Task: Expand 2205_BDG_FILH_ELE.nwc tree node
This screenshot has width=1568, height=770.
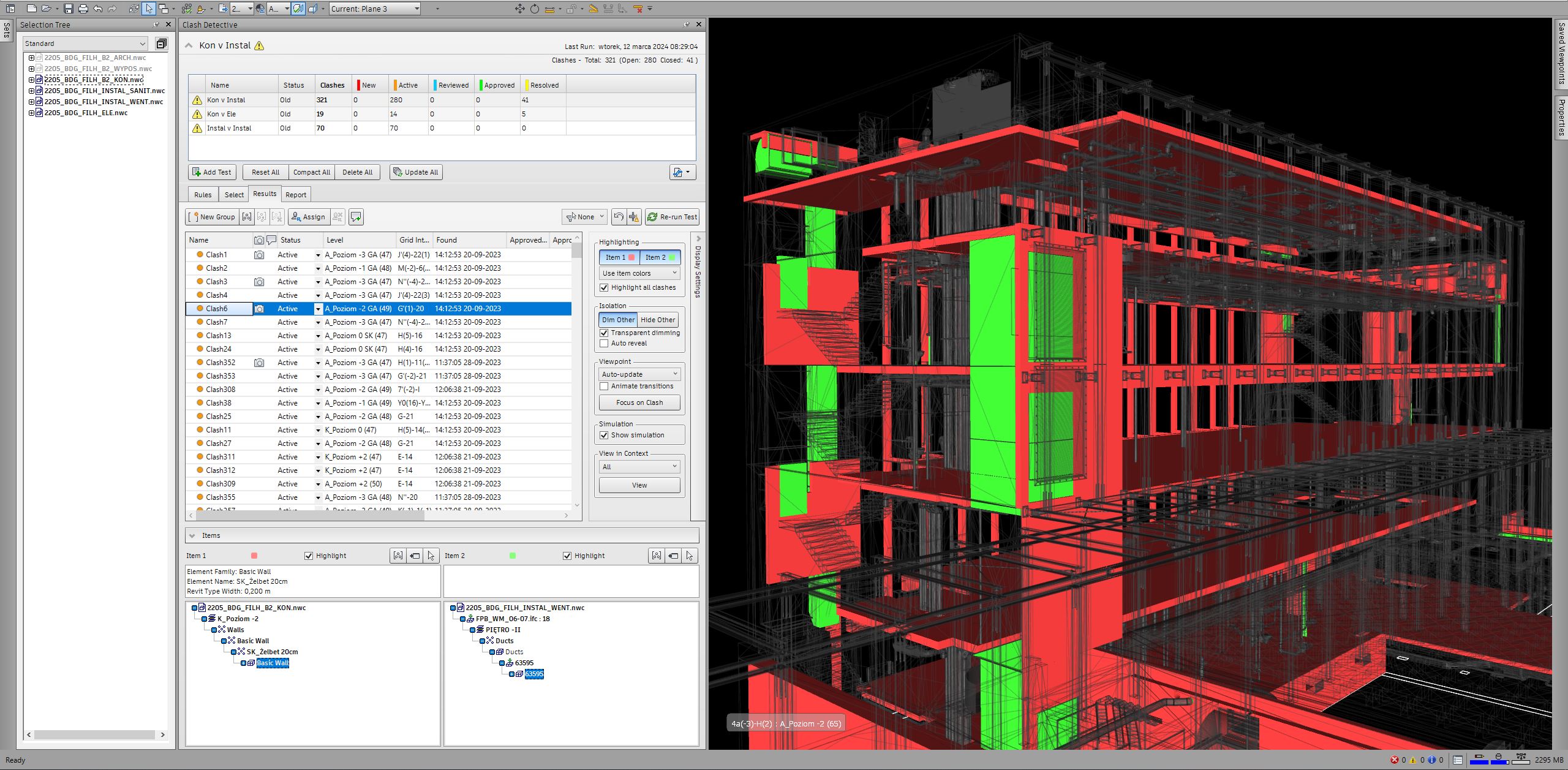Action: coord(31,113)
